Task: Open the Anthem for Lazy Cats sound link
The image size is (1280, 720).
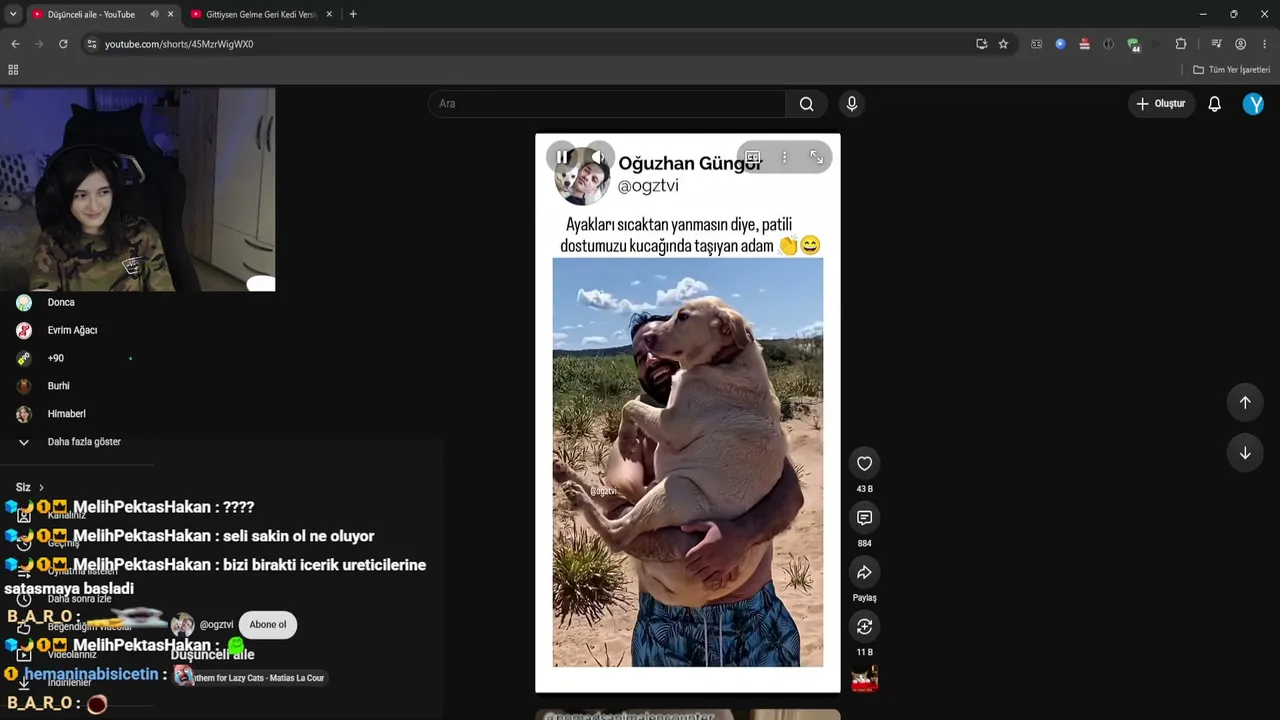Action: click(249, 677)
